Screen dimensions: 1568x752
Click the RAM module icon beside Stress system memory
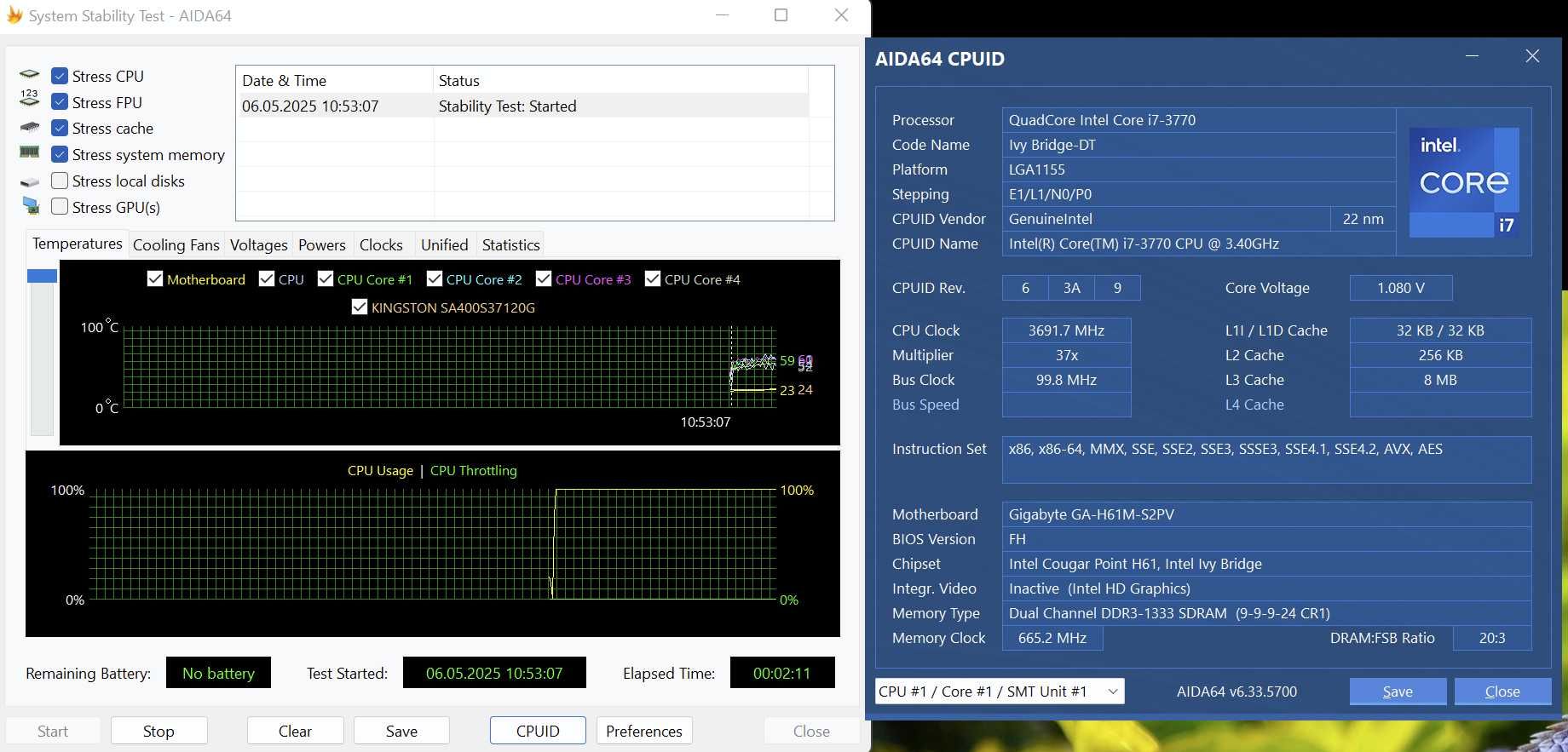(x=30, y=153)
